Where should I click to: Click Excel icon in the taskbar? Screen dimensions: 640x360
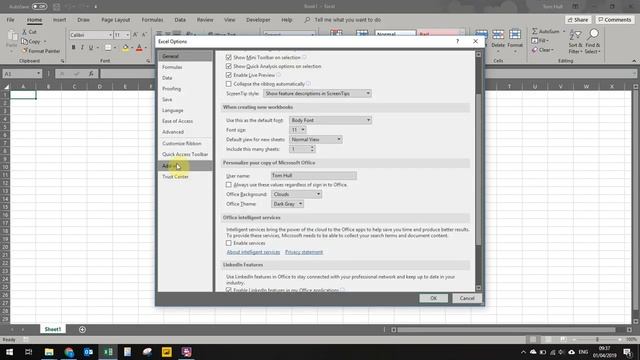point(108,352)
